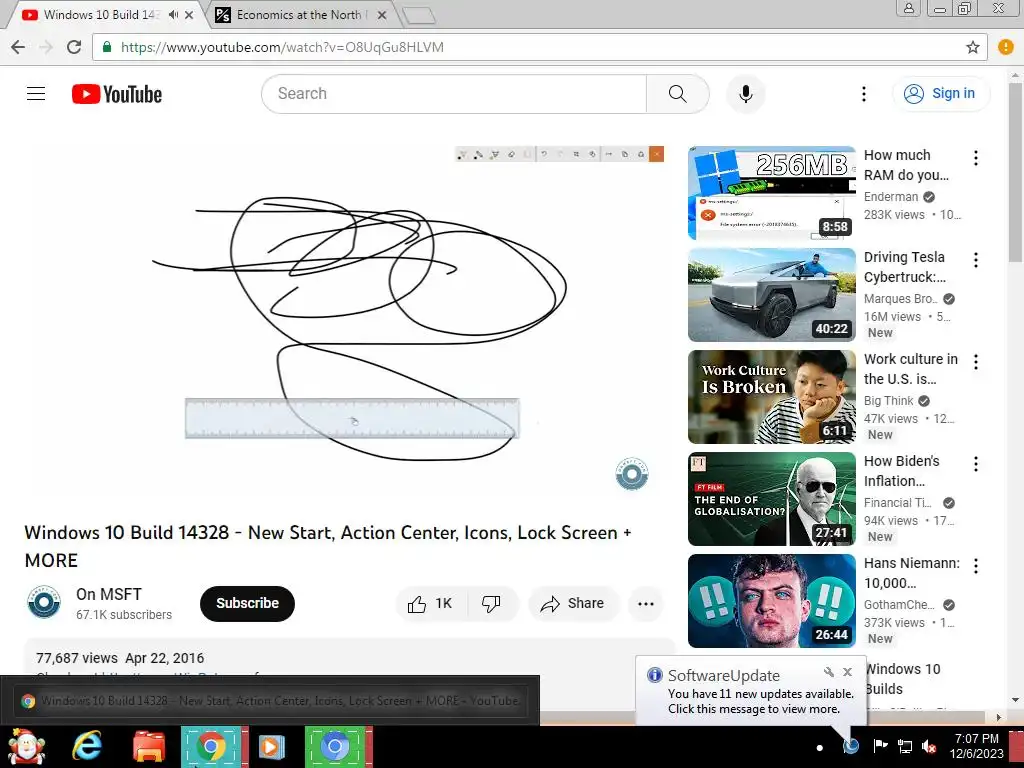Click the Chrome window taskbar preview
The width and height of the screenshot is (1024, 768).
(270, 701)
